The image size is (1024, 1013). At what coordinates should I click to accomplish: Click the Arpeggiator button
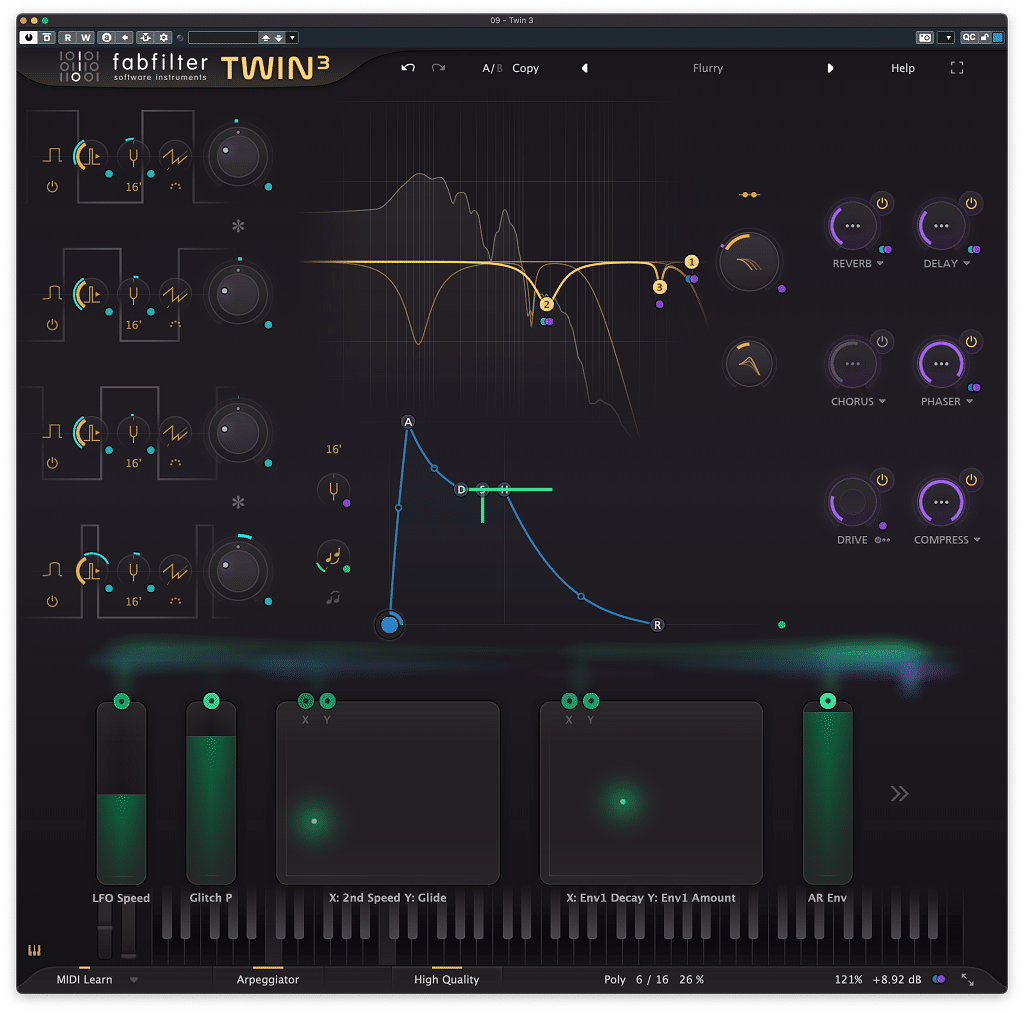click(268, 980)
